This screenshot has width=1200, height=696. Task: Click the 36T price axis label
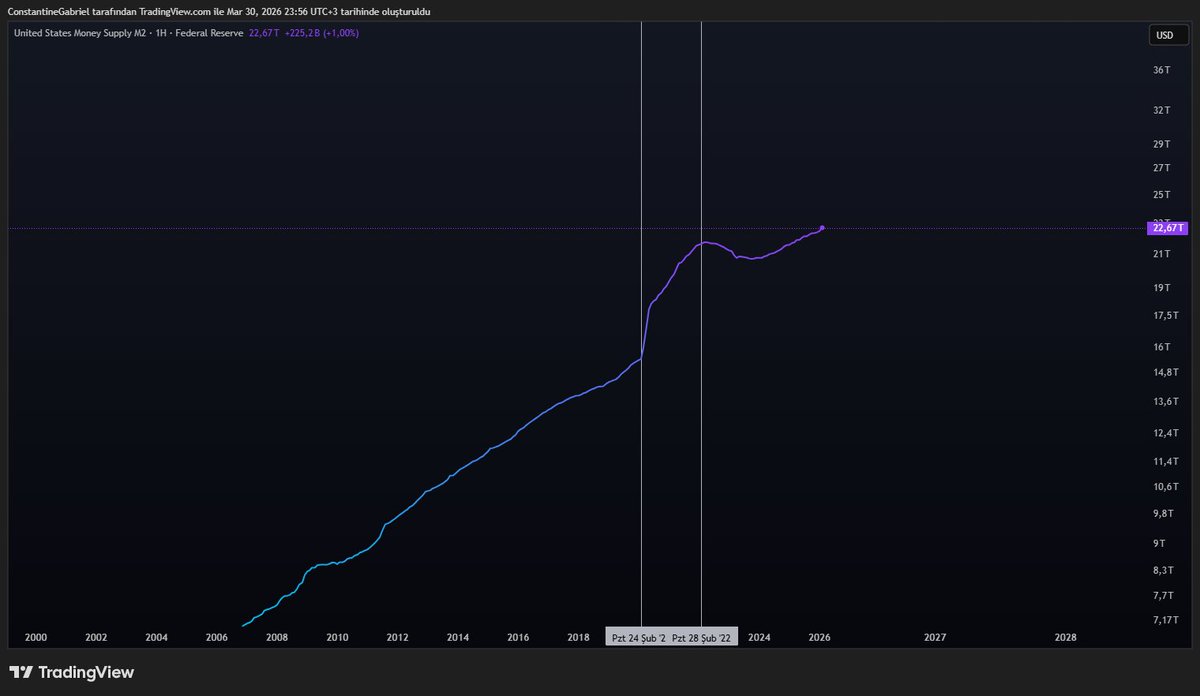tap(1161, 69)
